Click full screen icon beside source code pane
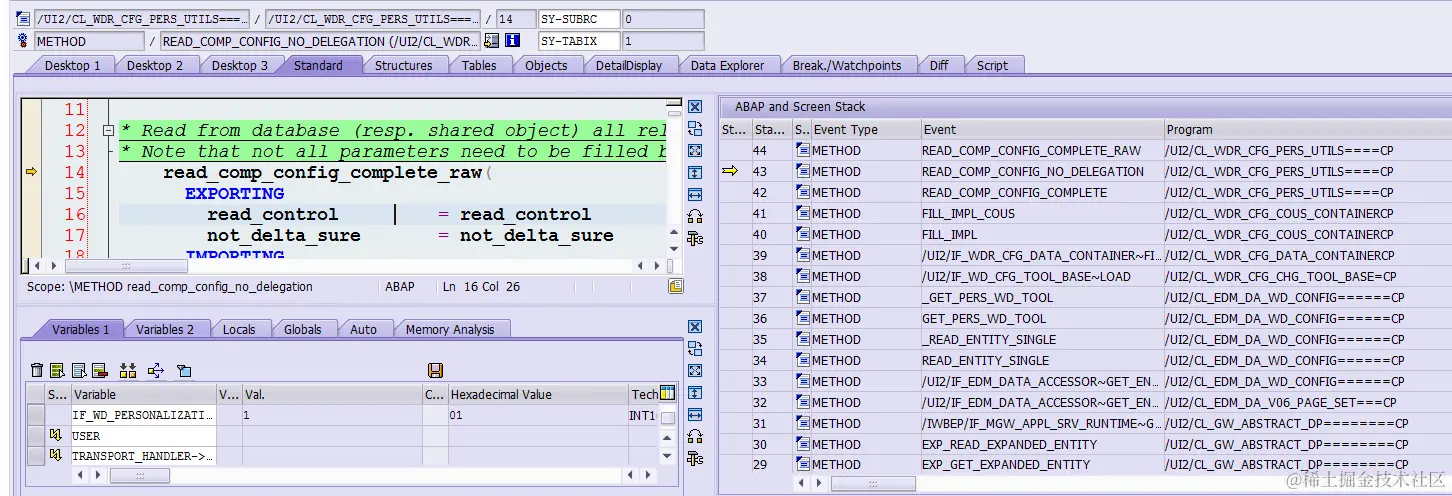 [695, 151]
